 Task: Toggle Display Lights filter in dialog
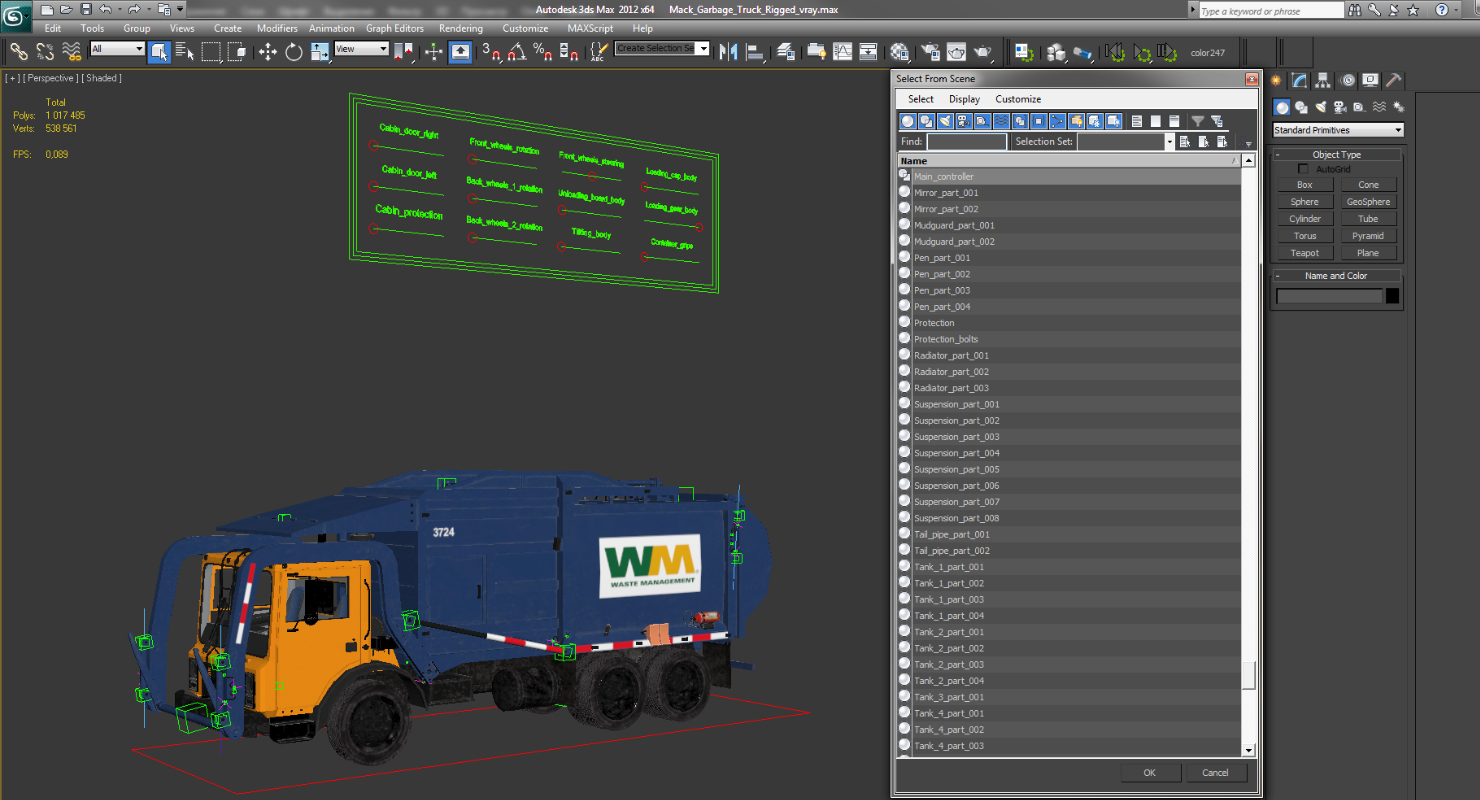[x=945, y=121]
